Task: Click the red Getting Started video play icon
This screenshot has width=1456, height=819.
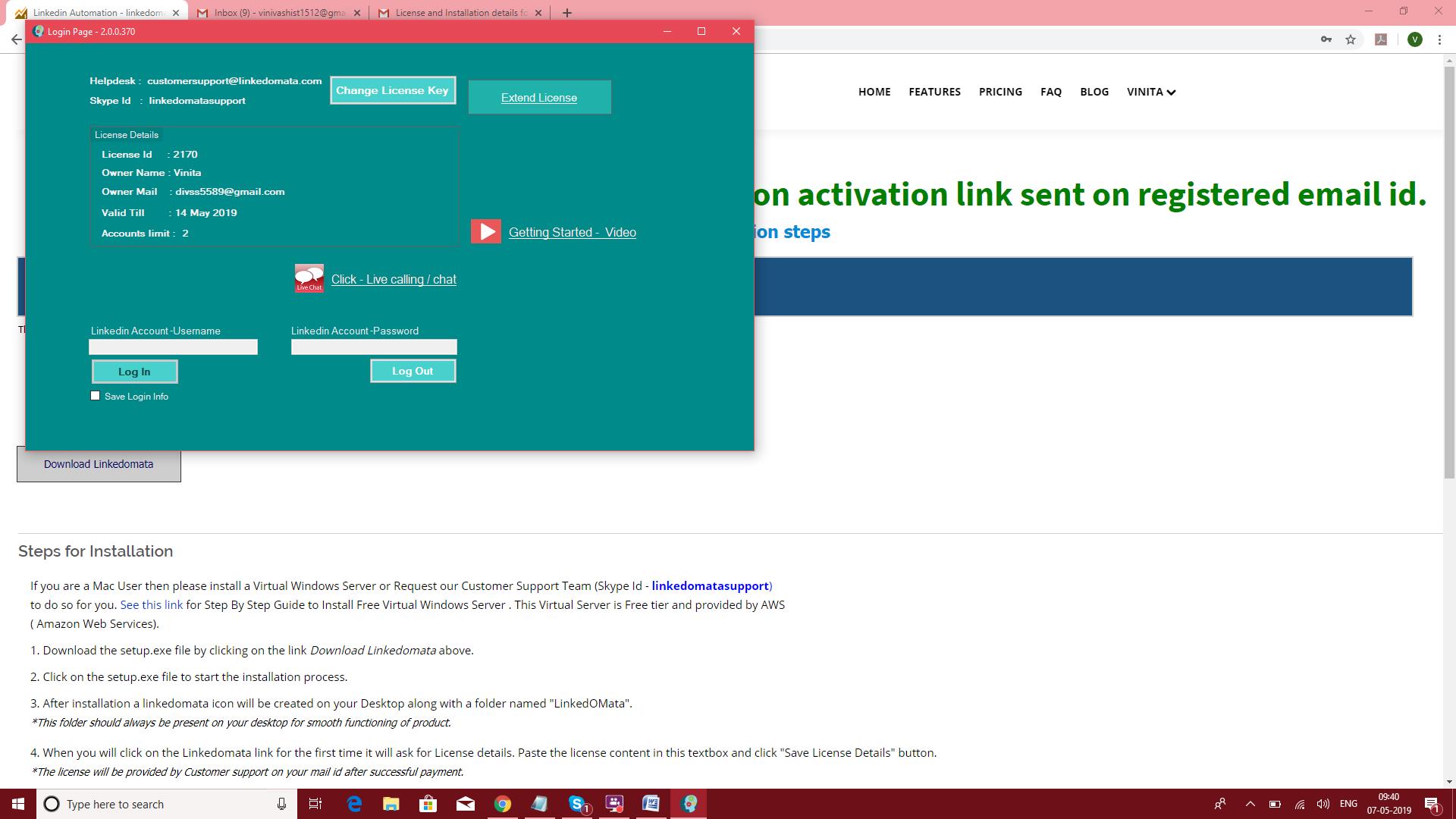Action: click(486, 232)
